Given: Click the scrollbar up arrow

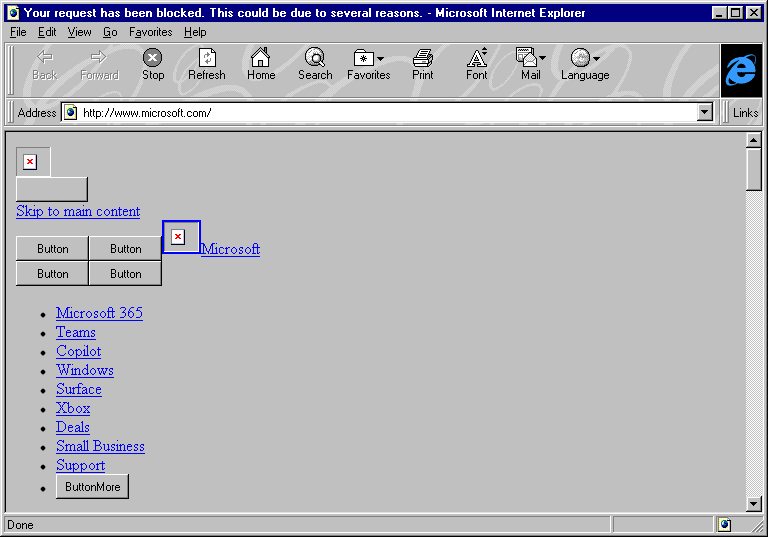Looking at the screenshot, I should [753, 140].
